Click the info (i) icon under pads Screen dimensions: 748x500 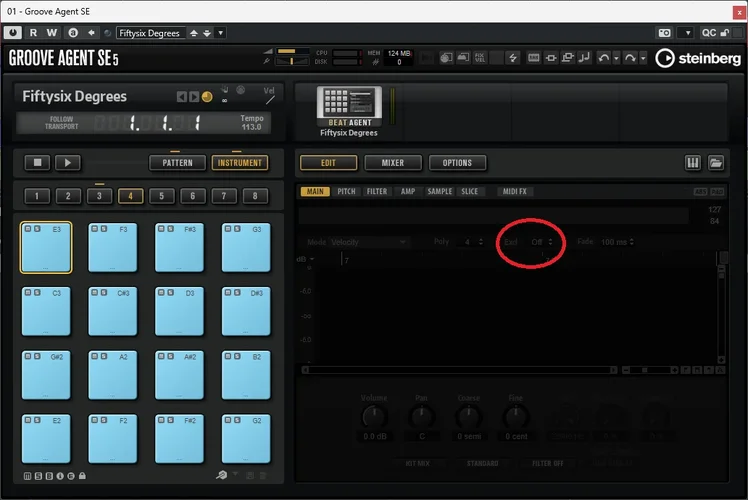(x=60, y=476)
